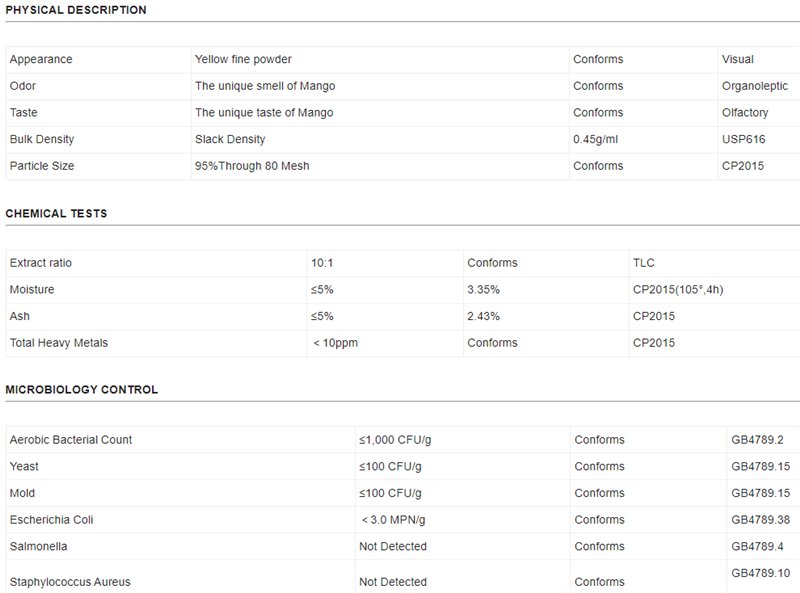800x593 pixels.
Task: Click the Salmonella row label
Action: (x=37, y=547)
